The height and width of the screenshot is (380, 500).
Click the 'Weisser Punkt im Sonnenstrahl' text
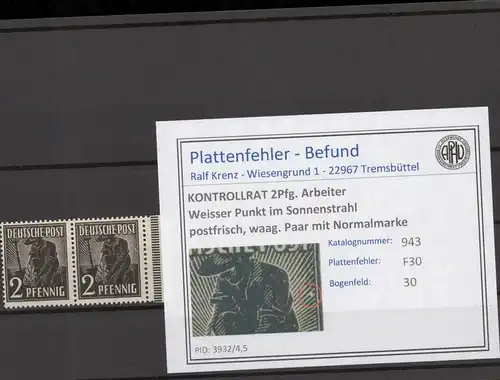pos(272,211)
